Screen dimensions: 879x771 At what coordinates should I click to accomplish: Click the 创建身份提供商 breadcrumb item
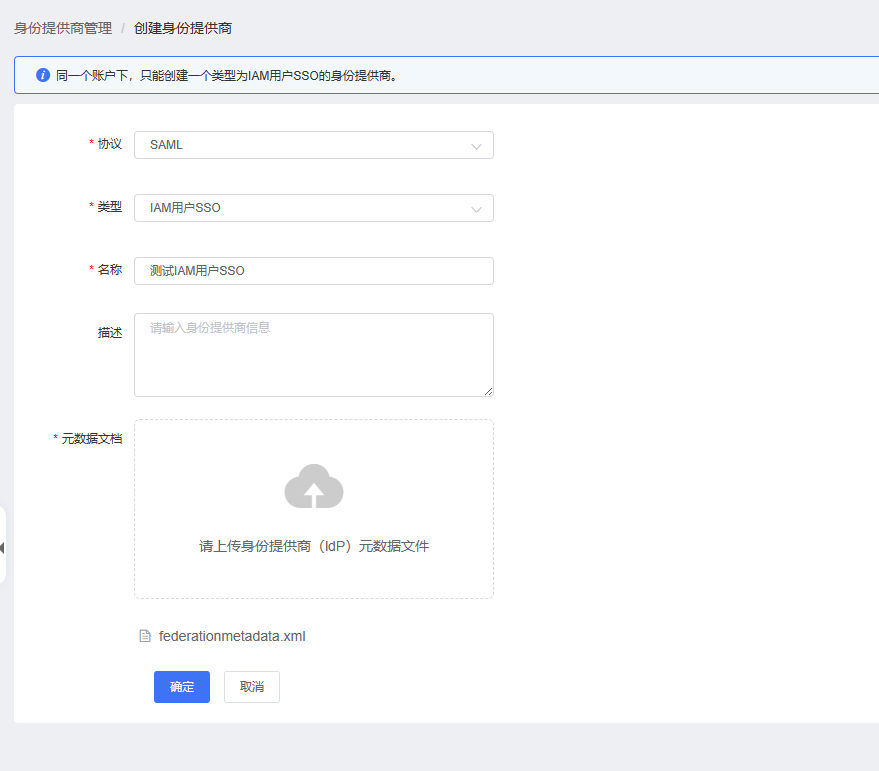coord(183,28)
